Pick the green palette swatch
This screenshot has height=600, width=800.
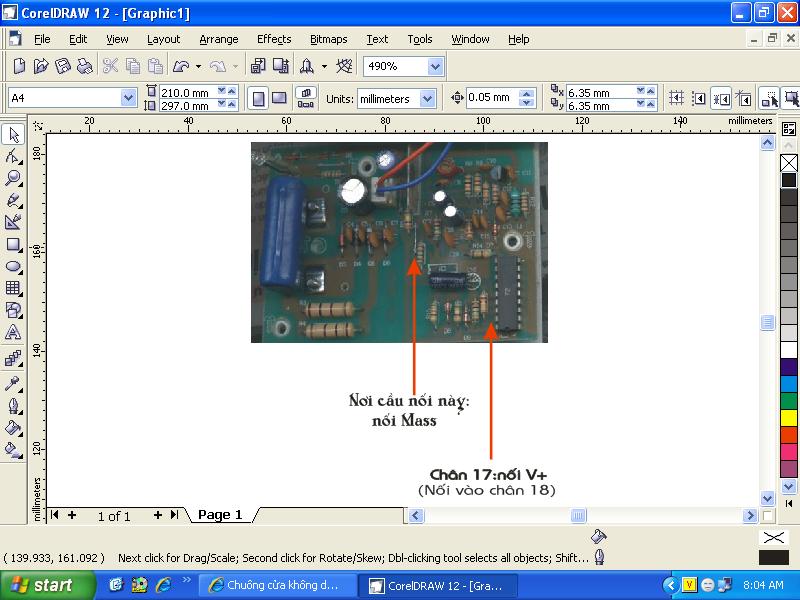point(789,400)
